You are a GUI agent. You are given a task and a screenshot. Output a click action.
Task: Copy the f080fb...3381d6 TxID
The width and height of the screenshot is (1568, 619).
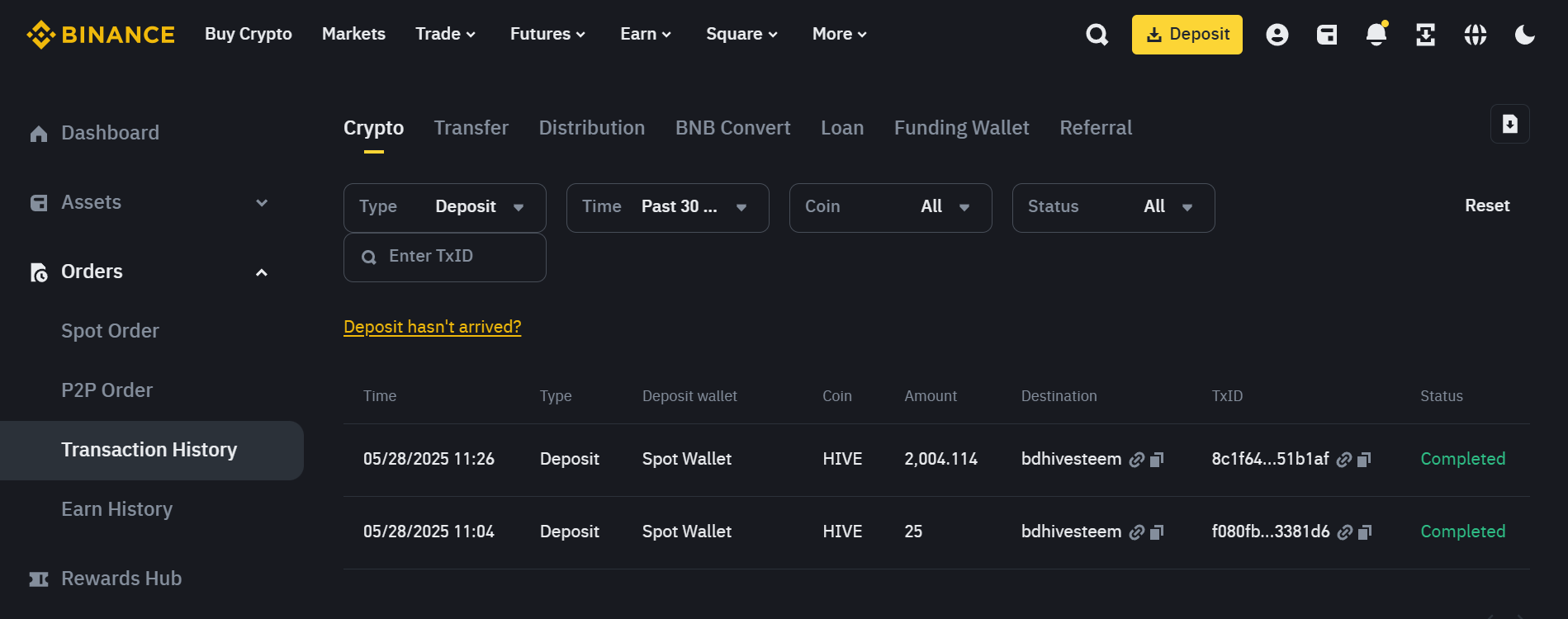[1365, 532]
